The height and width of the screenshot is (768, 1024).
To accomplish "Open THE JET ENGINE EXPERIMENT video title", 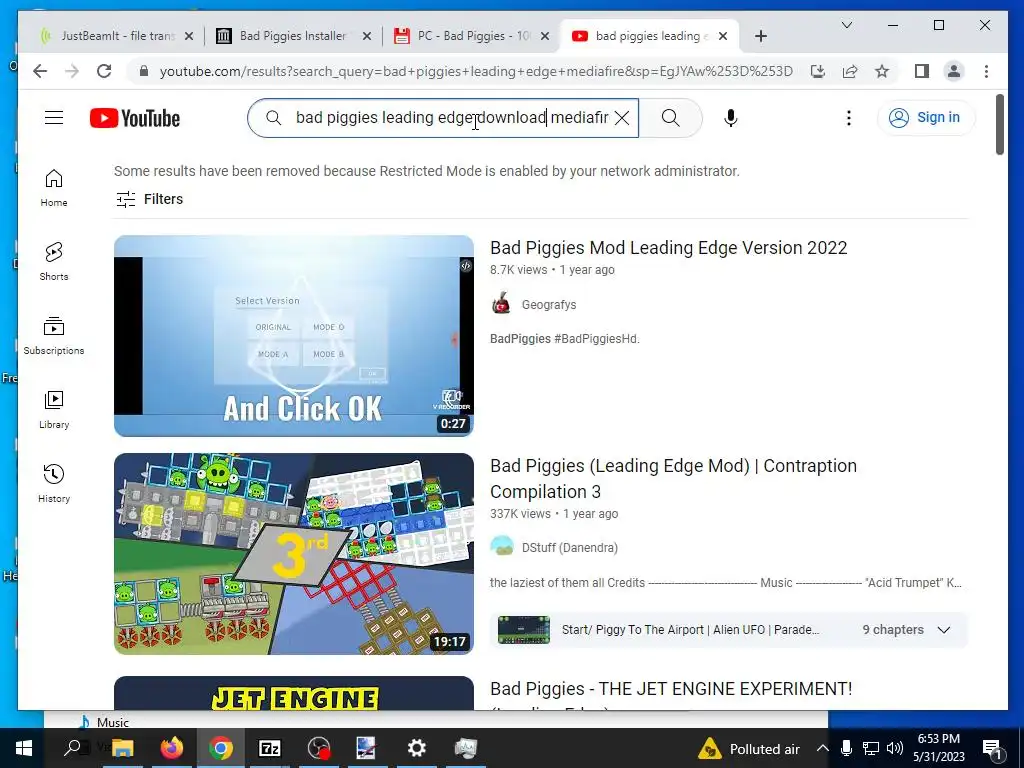I will 671,688.
